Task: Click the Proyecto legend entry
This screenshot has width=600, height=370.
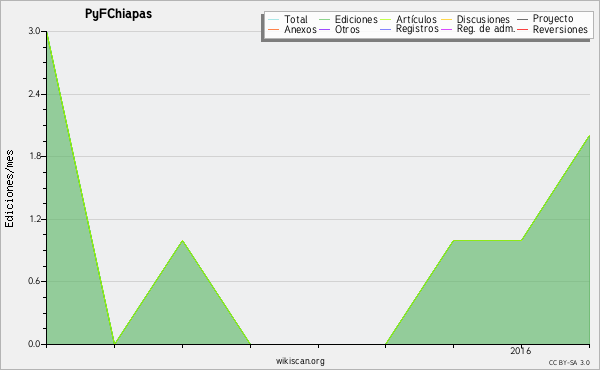Action: pyautogui.click(x=545, y=19)
